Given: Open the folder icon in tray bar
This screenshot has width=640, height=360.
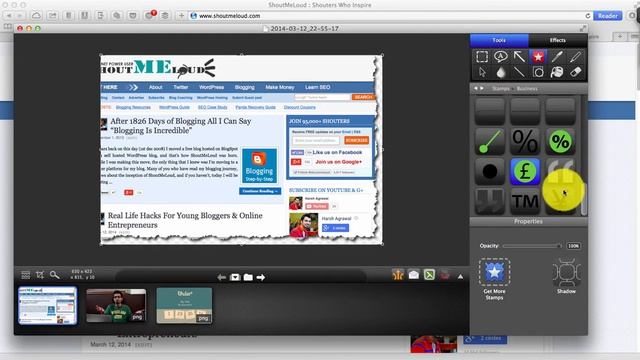Looking at the screenshot, I should pos(248,278).
